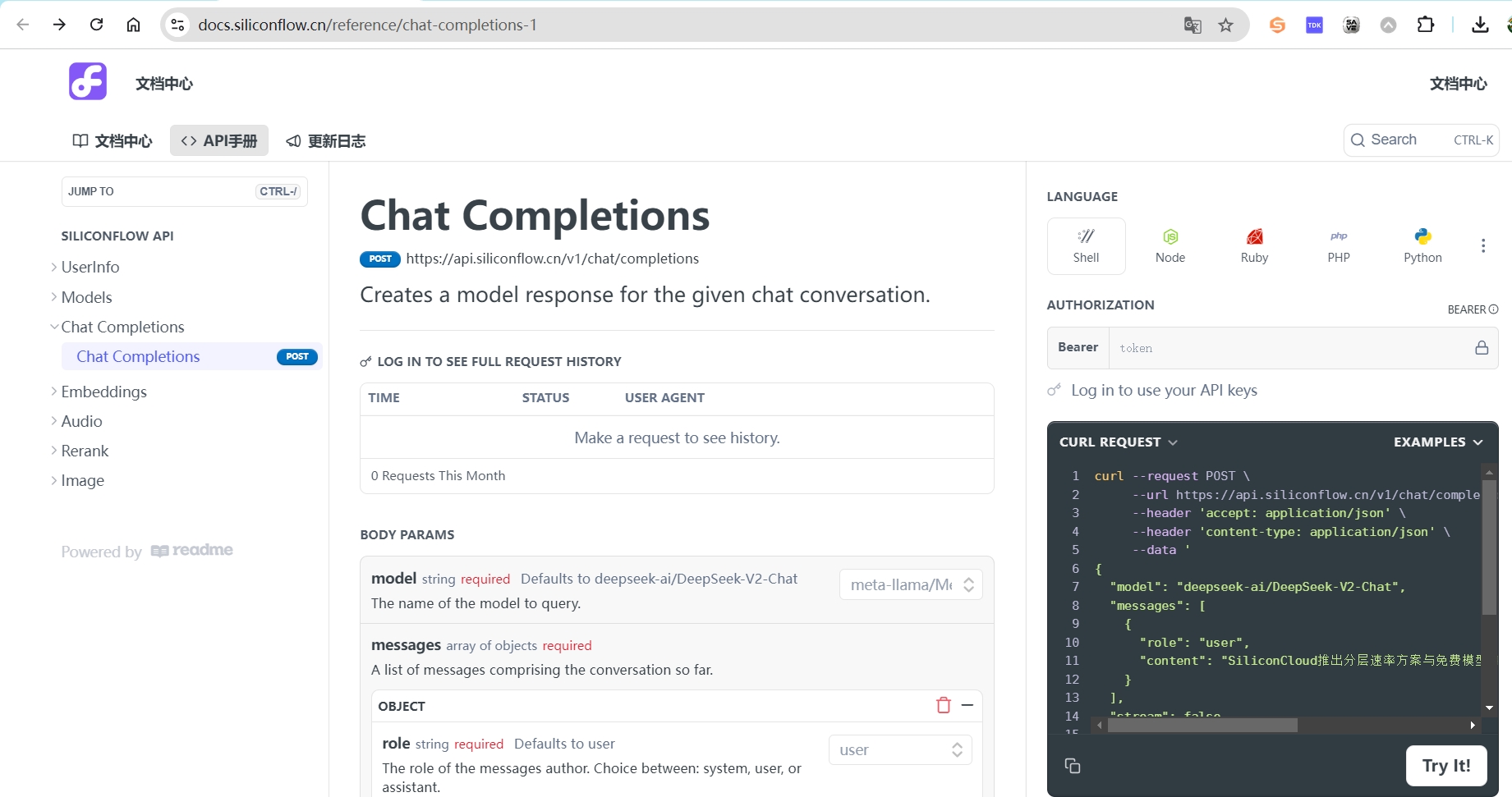
Task: Open the CURL REQUEST dropdown
Action: click(1119, 442)
